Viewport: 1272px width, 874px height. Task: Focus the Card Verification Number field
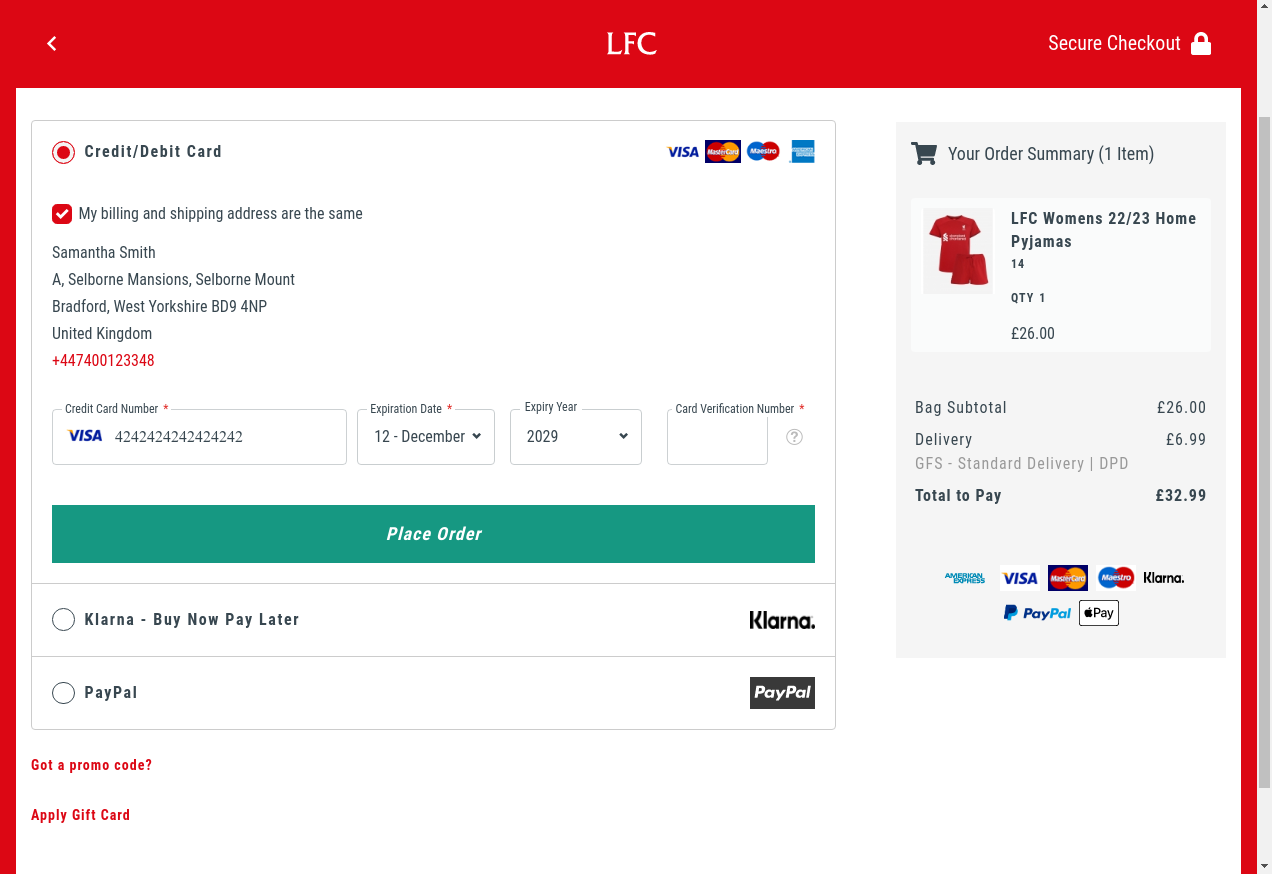click(717, 438)
